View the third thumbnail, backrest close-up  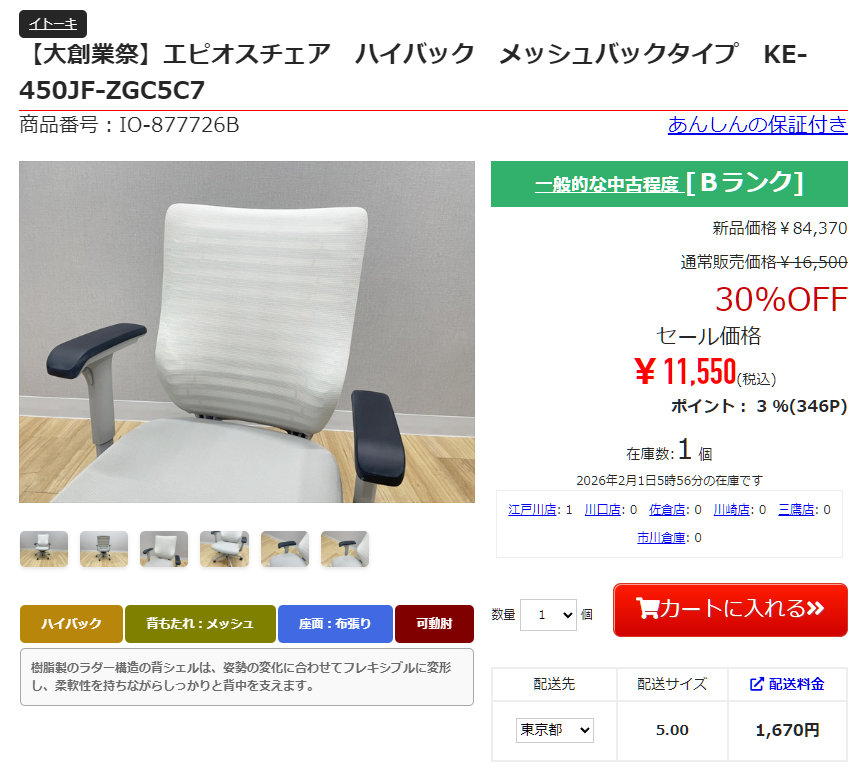coord(164,549)
